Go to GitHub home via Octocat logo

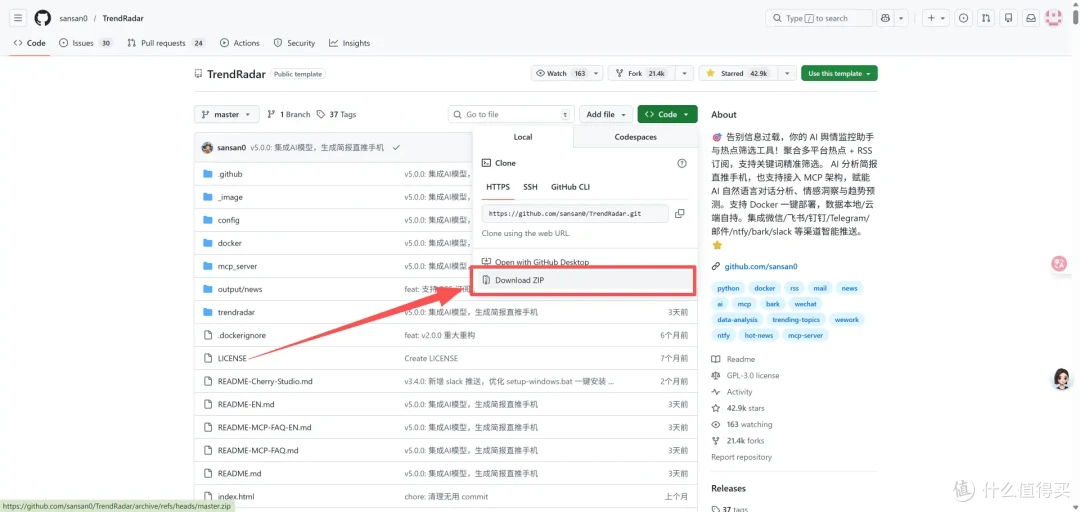coord(43,18)
